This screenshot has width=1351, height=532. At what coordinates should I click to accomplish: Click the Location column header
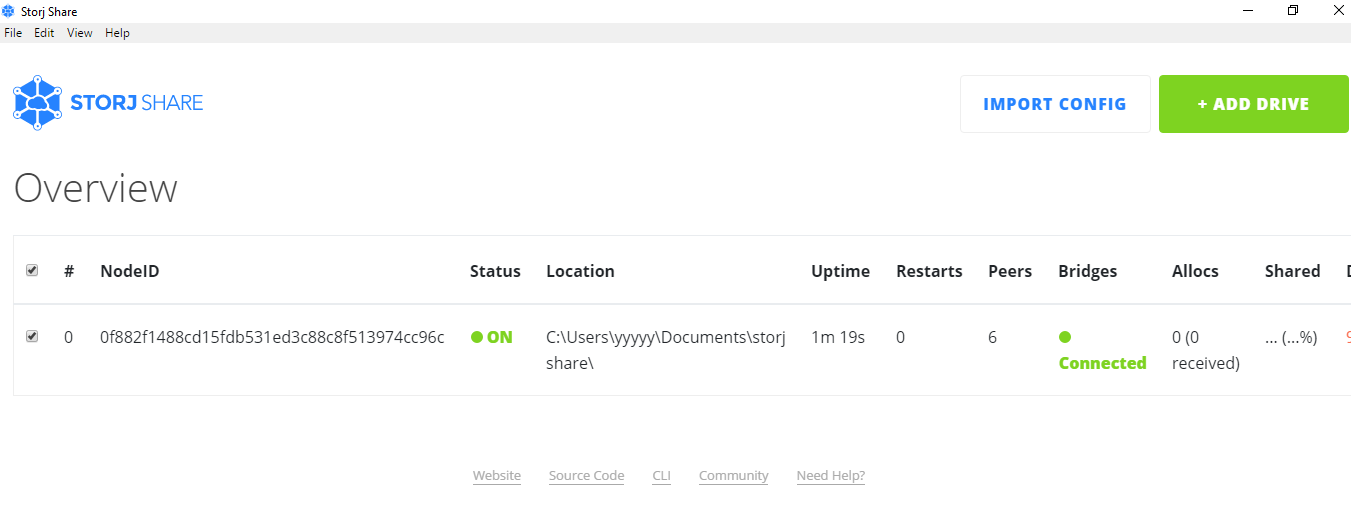(580, 271)
